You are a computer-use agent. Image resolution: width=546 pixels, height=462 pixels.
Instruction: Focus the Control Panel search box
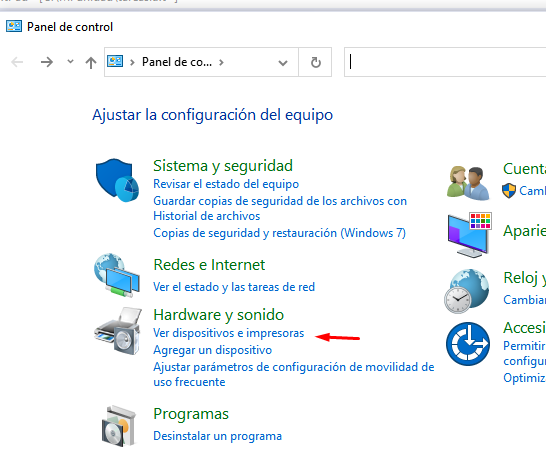[x=446, y=62]
